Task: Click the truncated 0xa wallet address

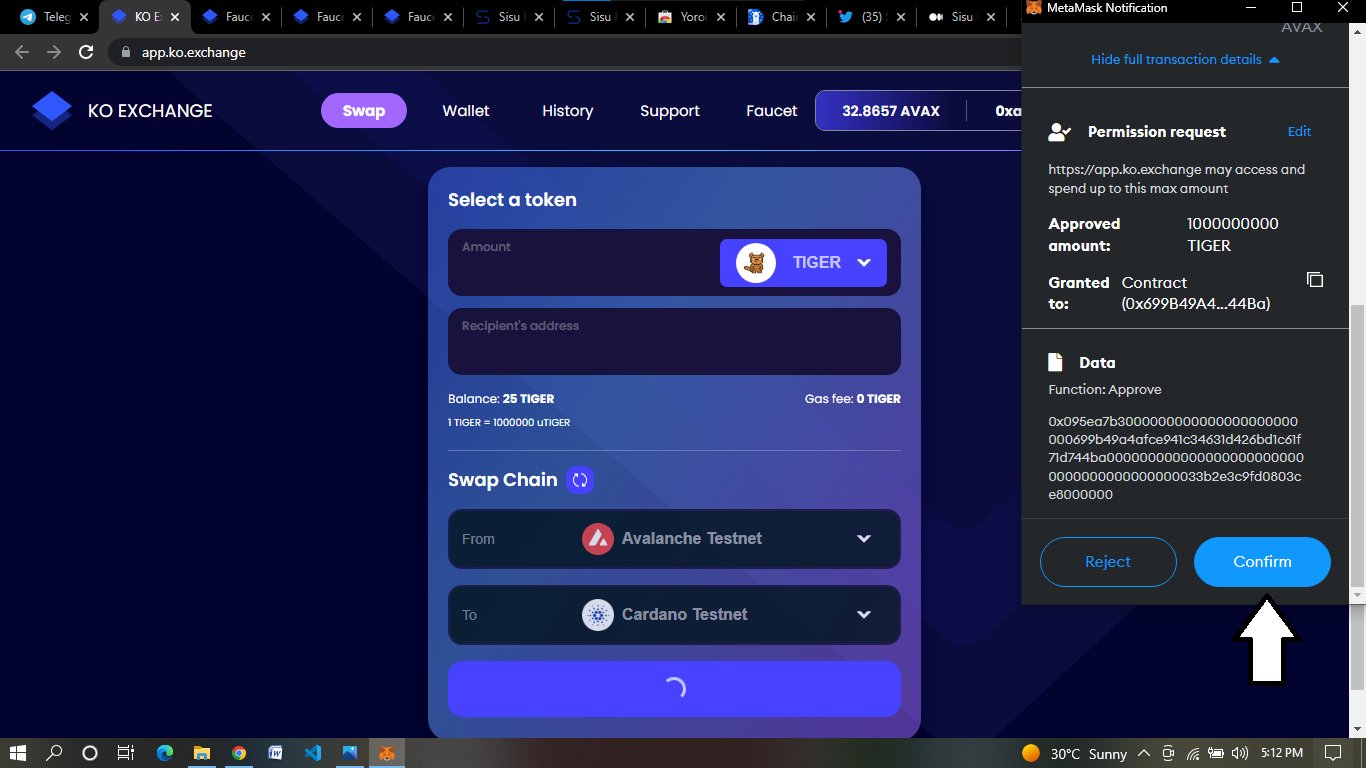Action: coord(1008,111)
